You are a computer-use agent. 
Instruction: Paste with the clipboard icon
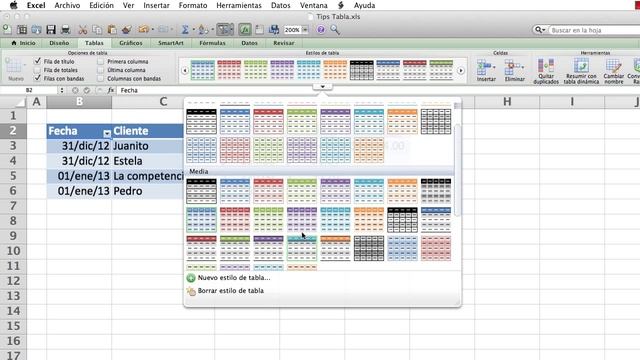[112, 29]
